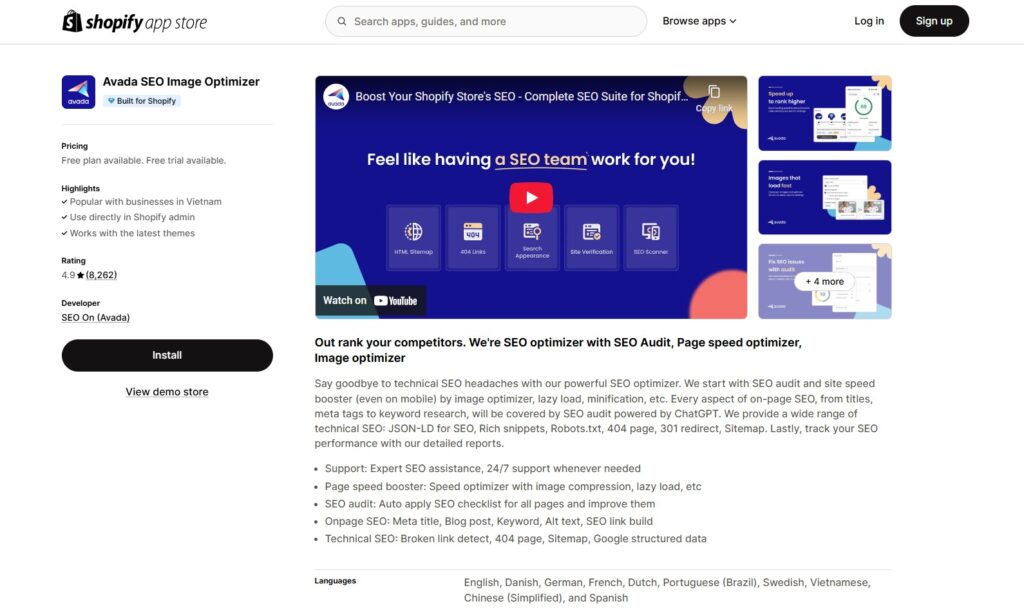This screenshot has height=615, width=1024.
Task: Click the Copy link icon on video
Action: (714, 92)
